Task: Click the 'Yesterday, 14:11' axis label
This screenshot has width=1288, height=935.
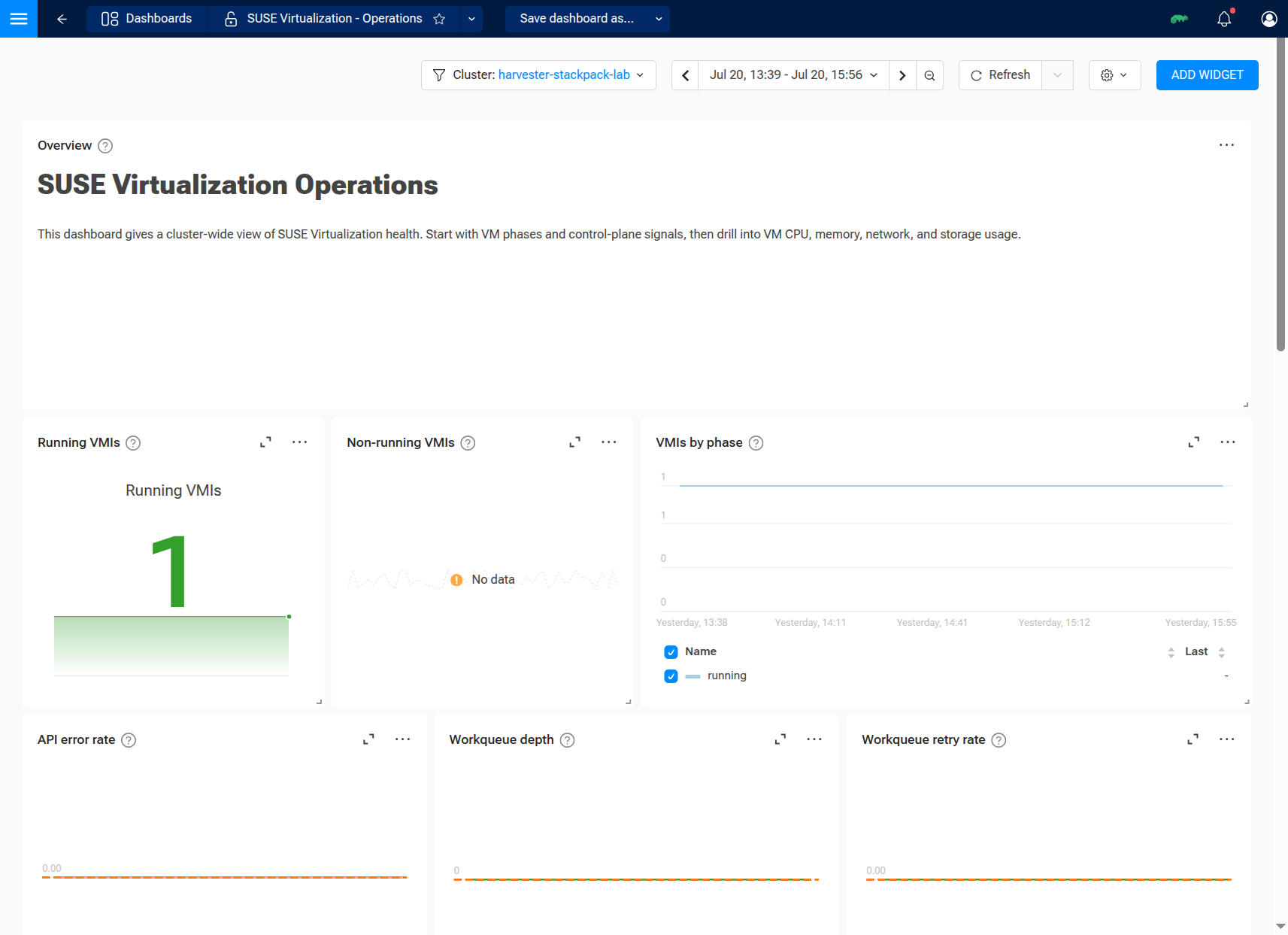Action: click(811, 622)
